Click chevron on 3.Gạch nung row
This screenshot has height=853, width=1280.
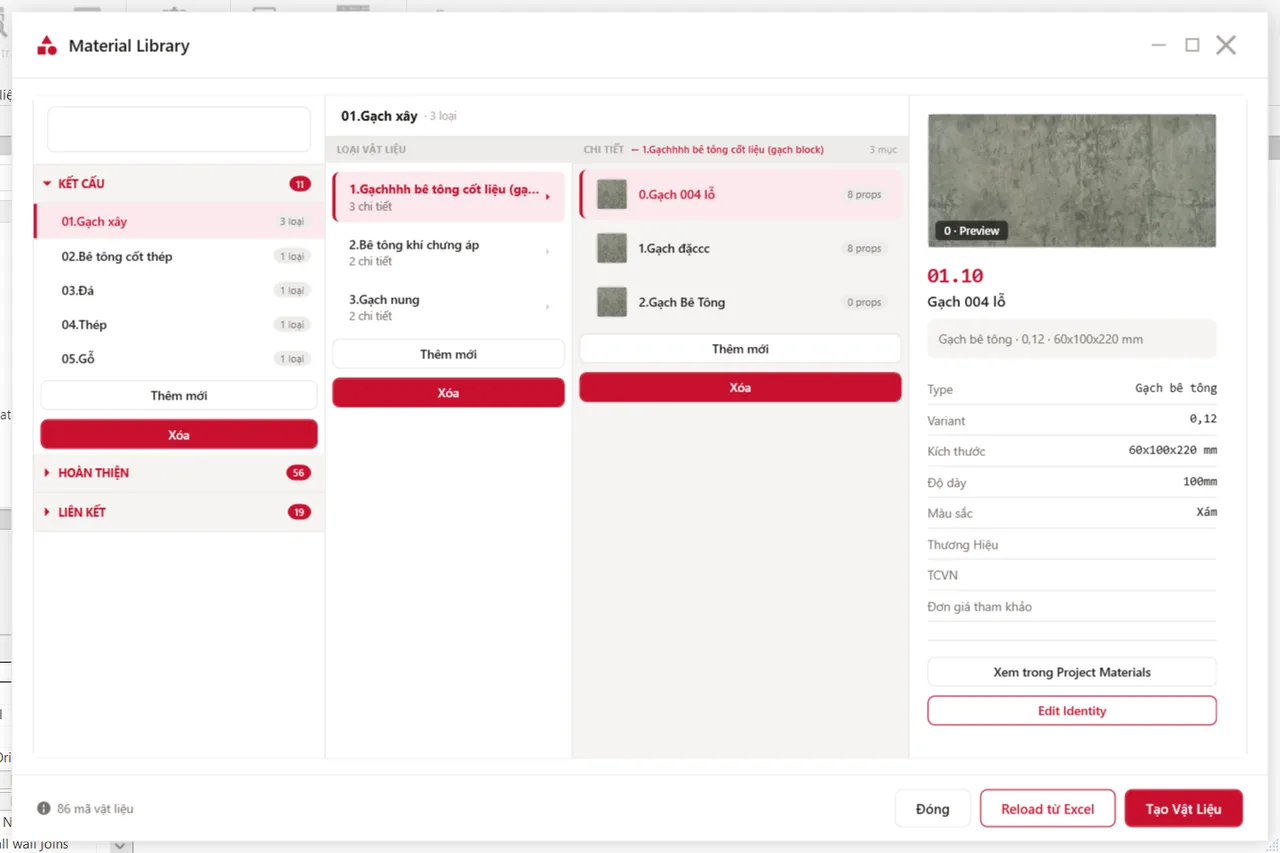(547, 307)
